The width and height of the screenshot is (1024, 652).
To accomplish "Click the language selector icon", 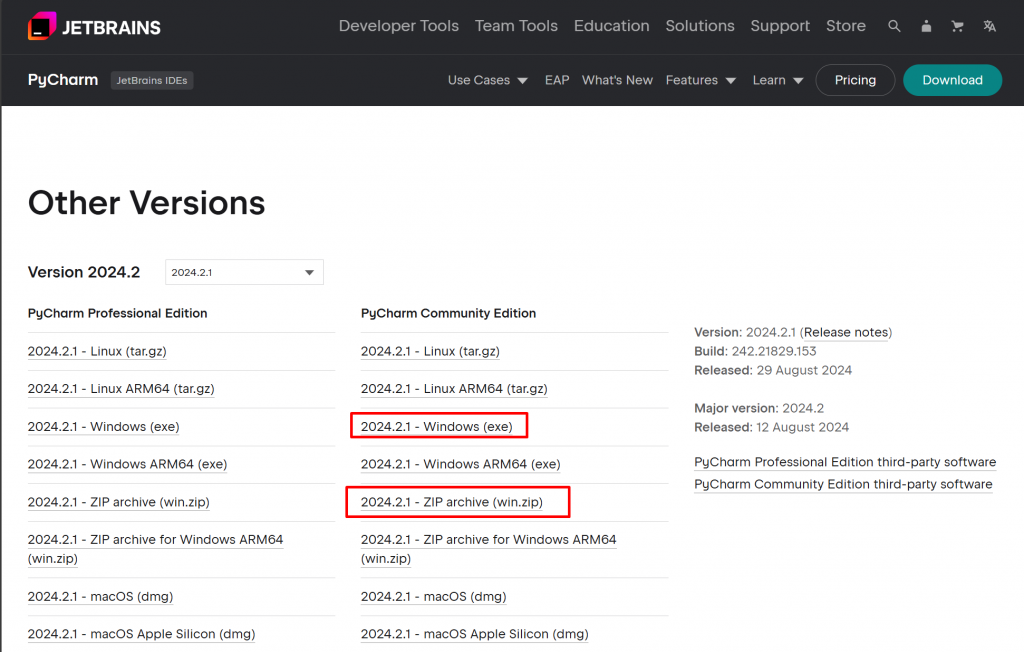I will coord(989,26).
